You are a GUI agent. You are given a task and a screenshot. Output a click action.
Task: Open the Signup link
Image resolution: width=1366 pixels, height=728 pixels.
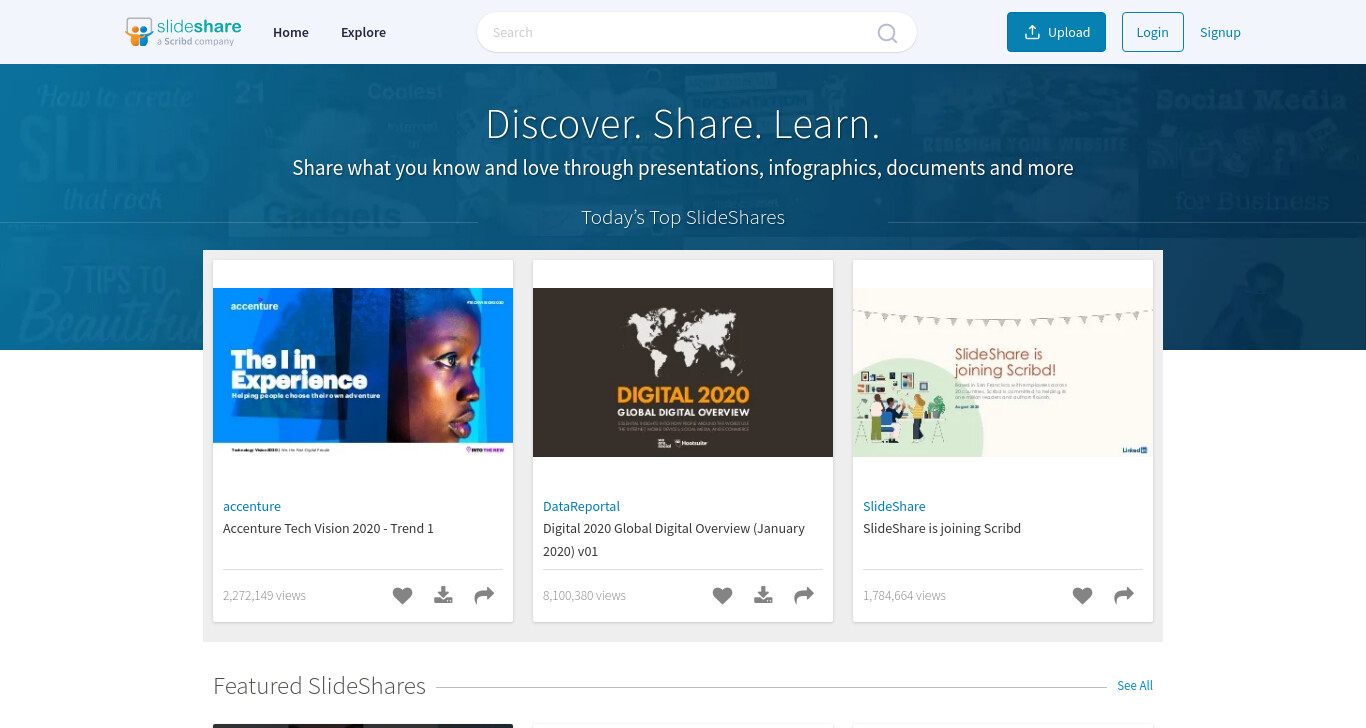coord(1220,32)
